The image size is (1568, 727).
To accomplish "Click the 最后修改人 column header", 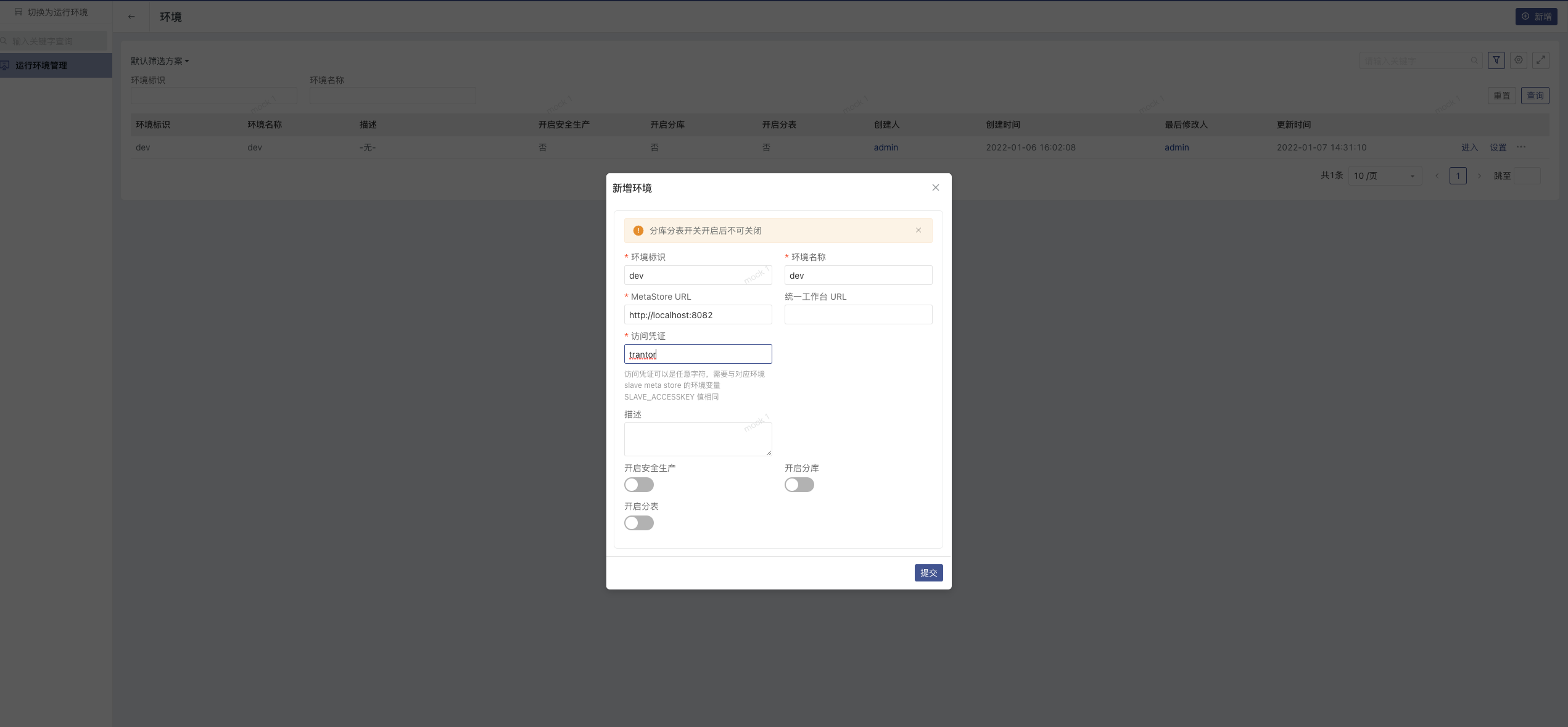I will 1186,125.
